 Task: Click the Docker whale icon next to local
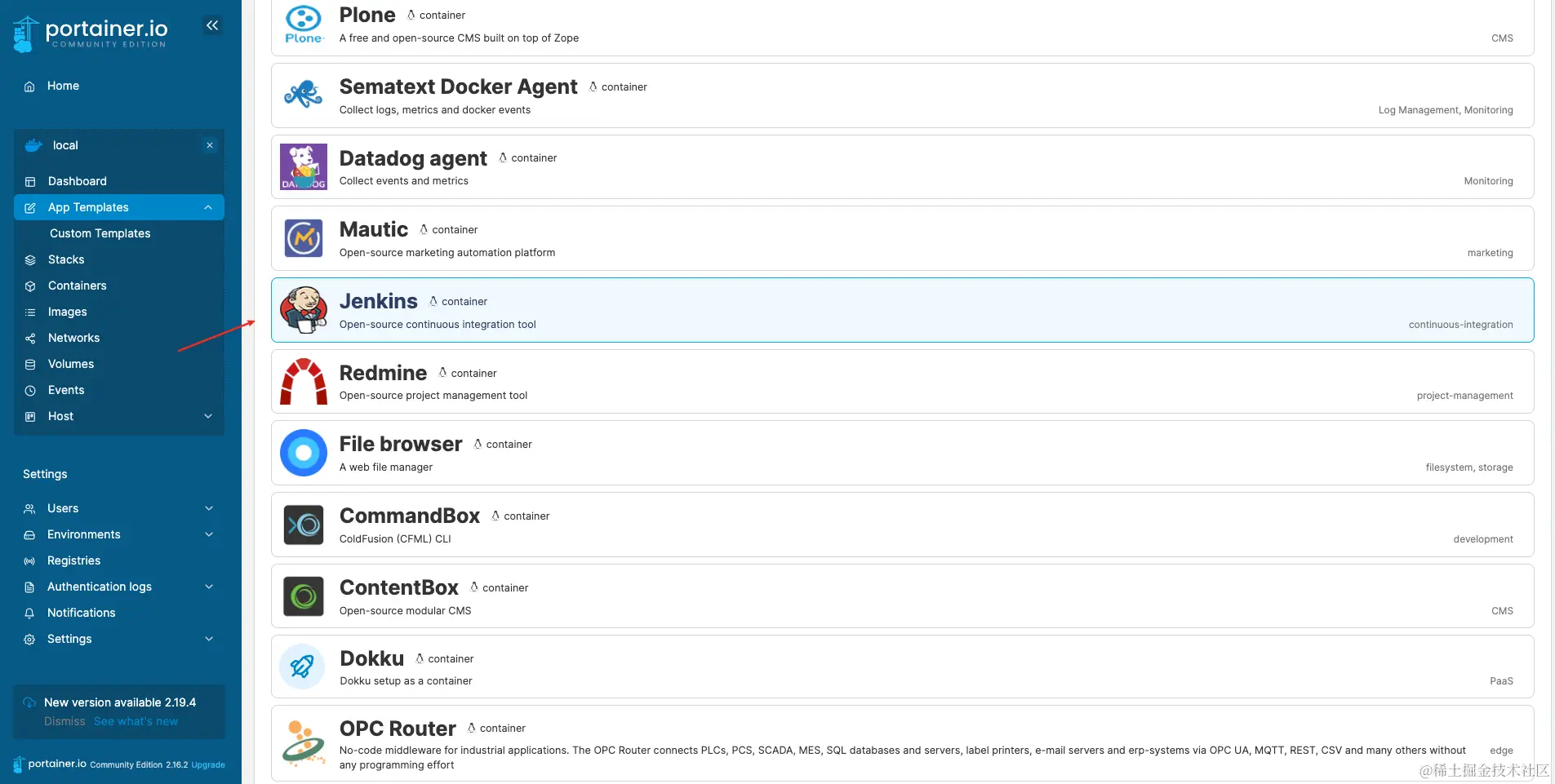coord(33,145)
